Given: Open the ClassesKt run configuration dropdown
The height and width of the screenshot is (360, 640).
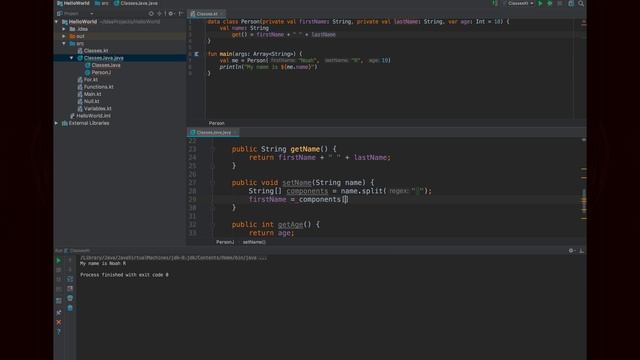Looking at the screenshot, I should pos(518,3).
